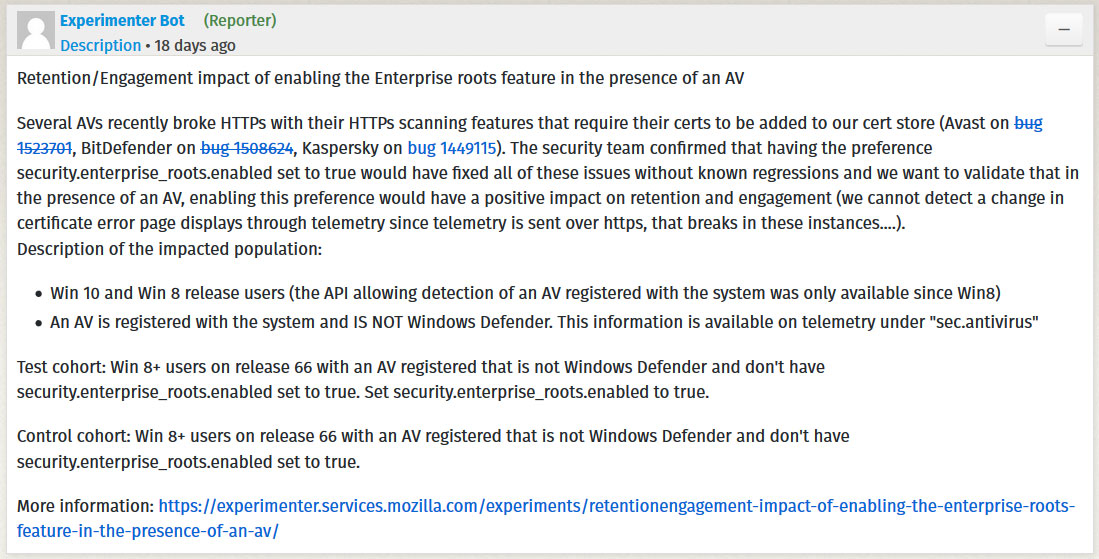This screenshot has width=1099, height=559.
Task: Click the green (Reporter) role label
Action: click(x=240, y=20)
